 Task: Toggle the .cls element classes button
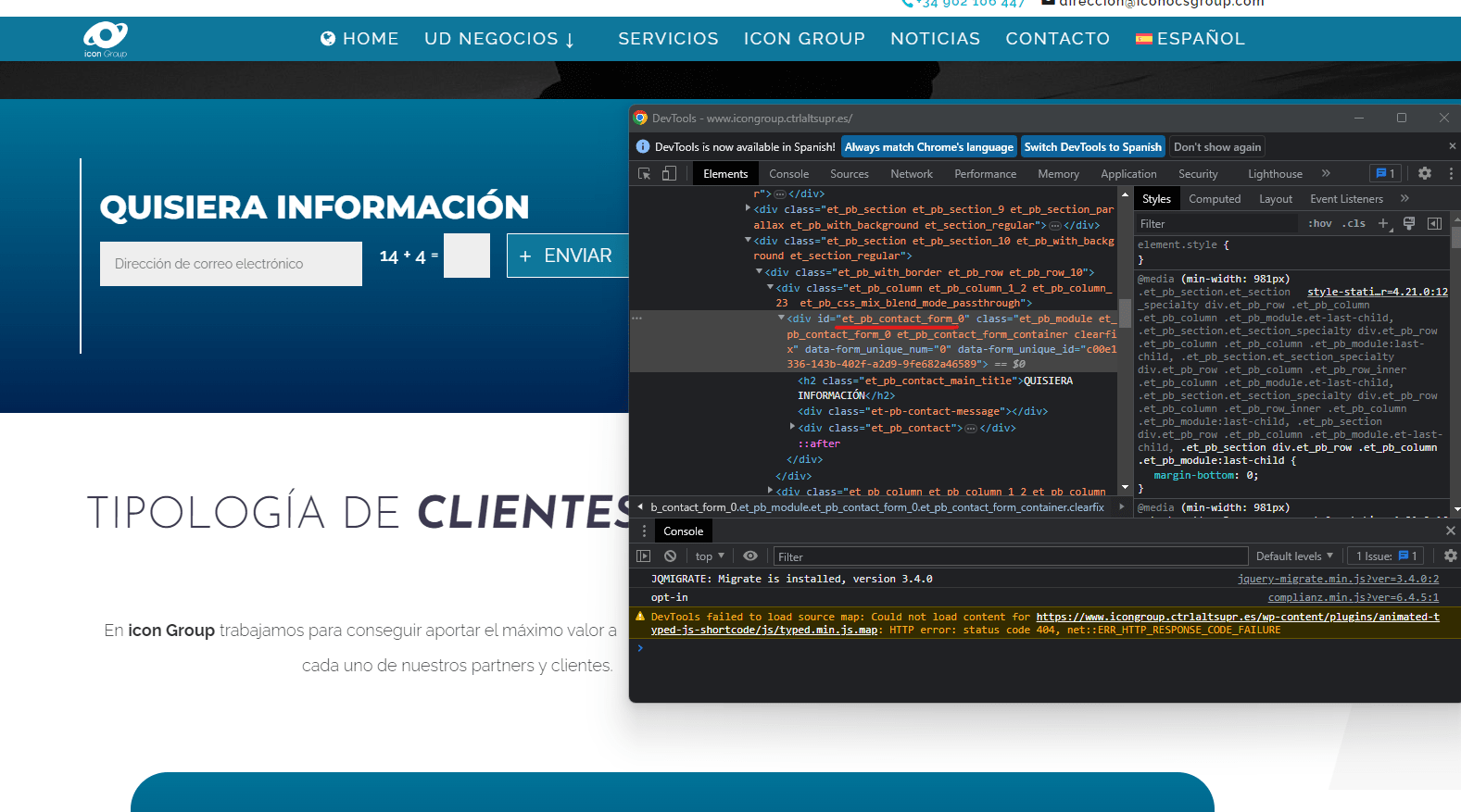click(1355, 223)
